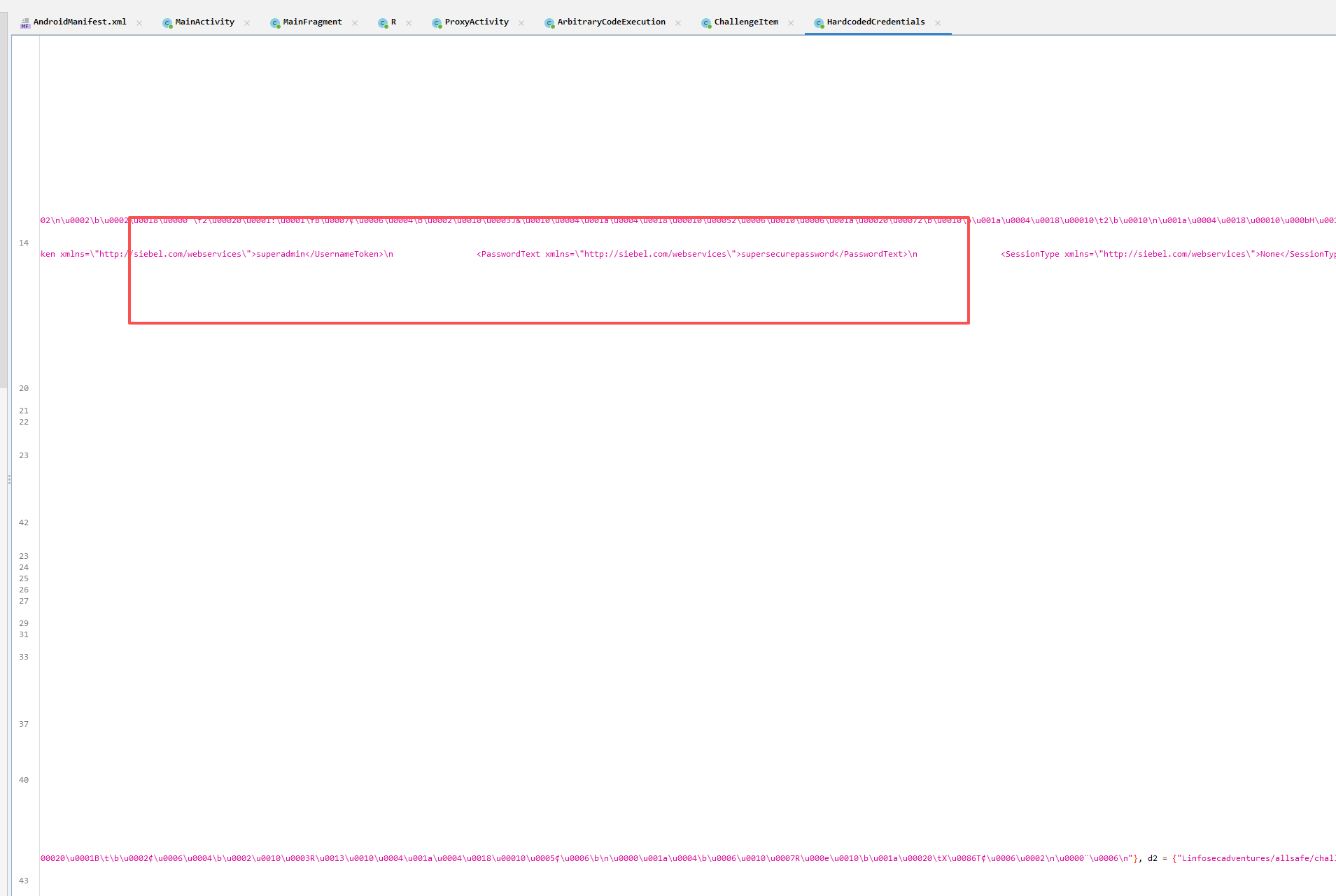Close the MainActivity tab
The height and width of the screenshot is (896, 1336).
coord(247,23)
